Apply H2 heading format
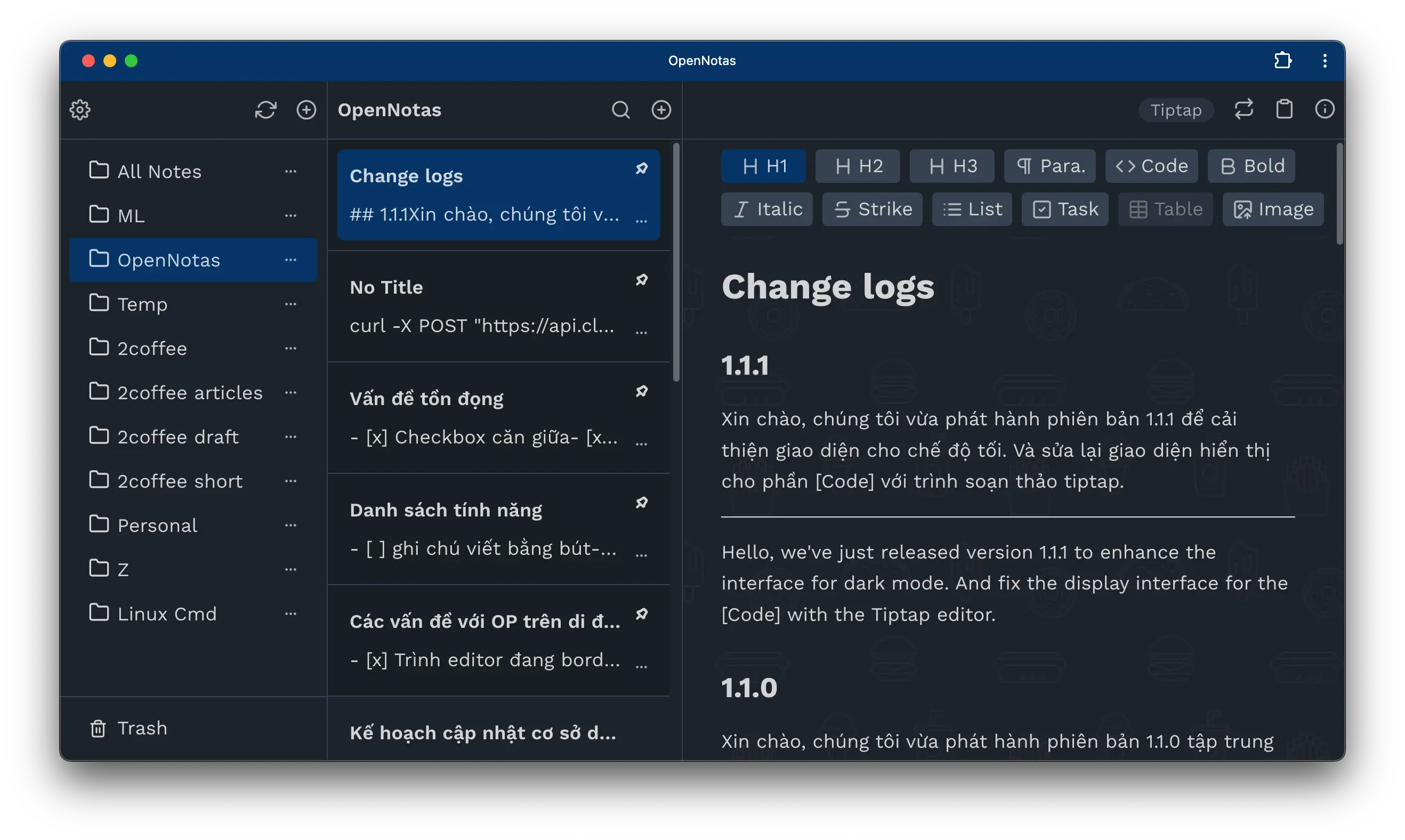 coord(857,166)
